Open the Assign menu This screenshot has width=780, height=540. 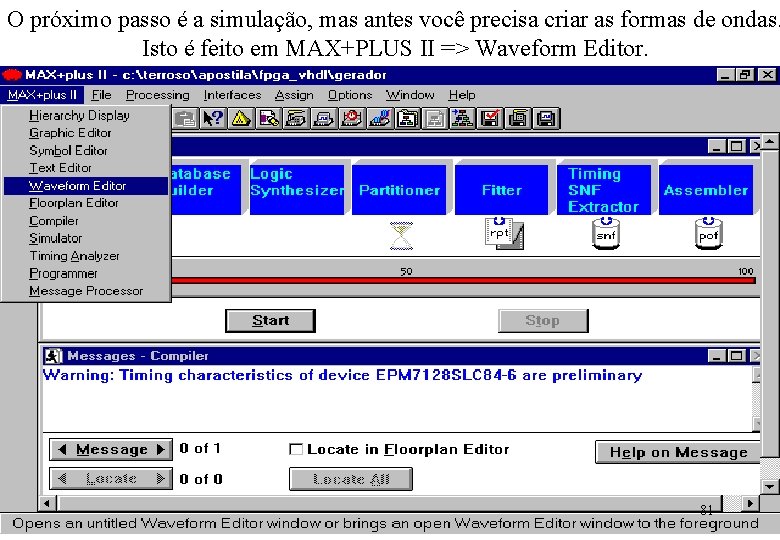tap(294, 94)
